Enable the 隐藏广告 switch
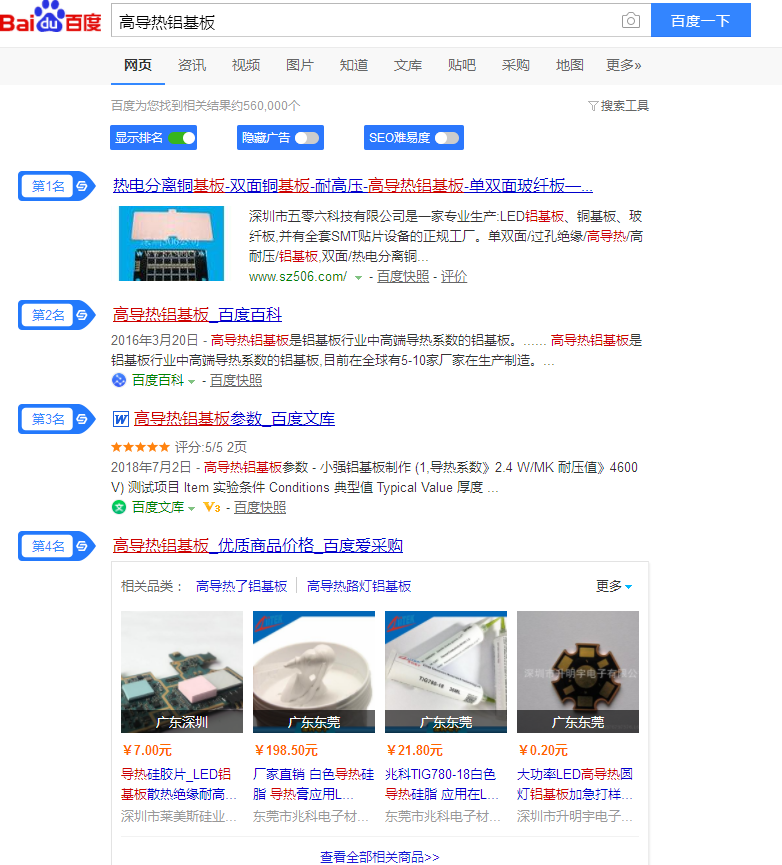 307,138
